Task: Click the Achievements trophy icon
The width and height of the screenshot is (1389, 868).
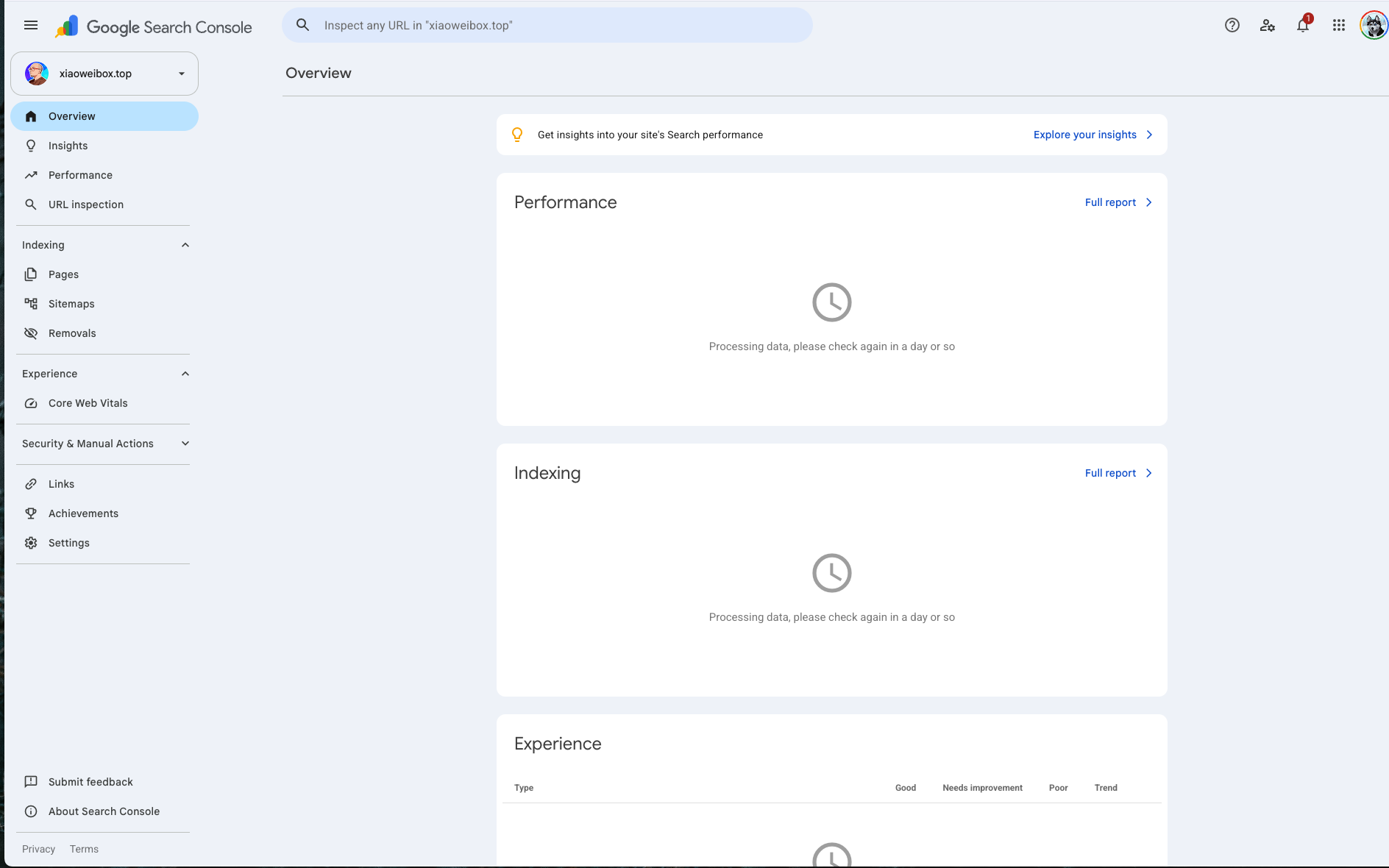Action: 31,513
